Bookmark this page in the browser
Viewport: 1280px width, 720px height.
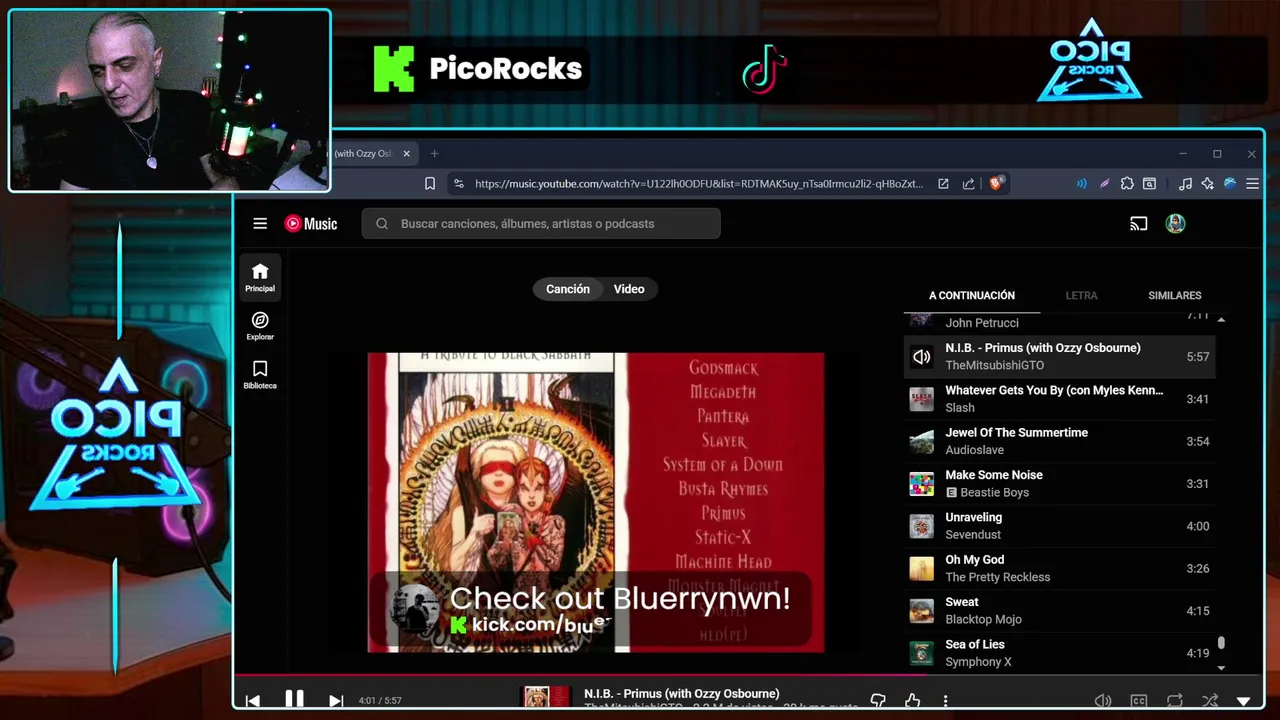pos(430,184)
